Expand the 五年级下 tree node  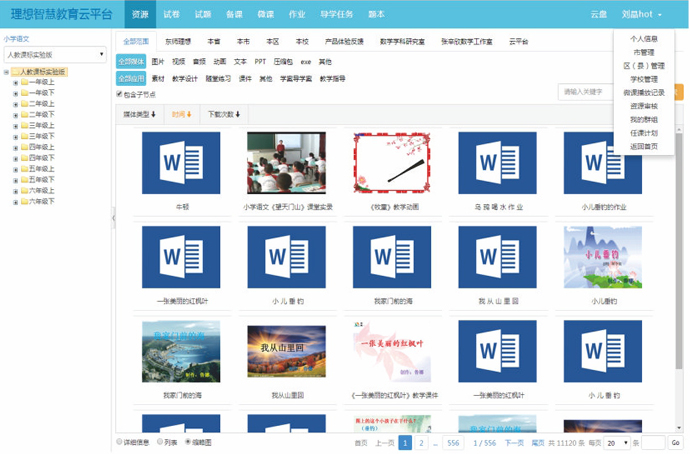pos(15,180)
